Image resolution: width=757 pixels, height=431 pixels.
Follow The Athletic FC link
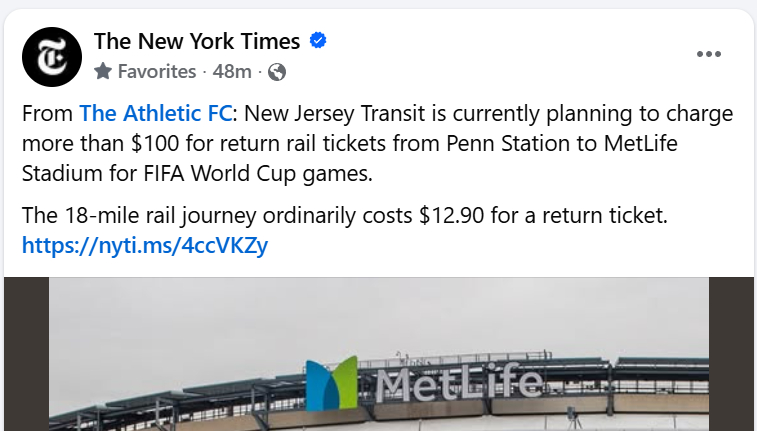155,113
